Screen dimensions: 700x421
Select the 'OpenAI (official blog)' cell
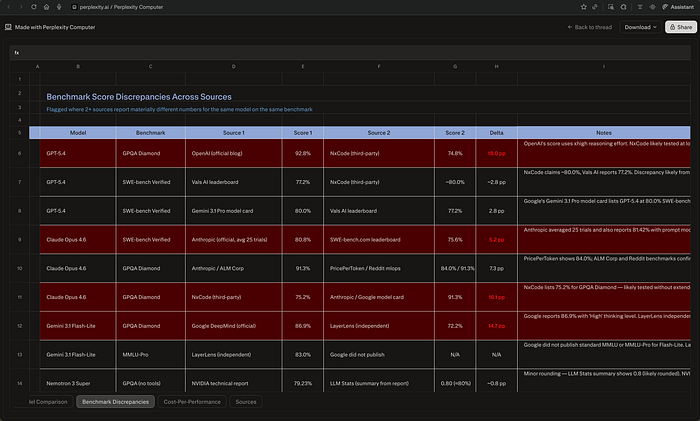pyautogui.click(x=233, y=153)
